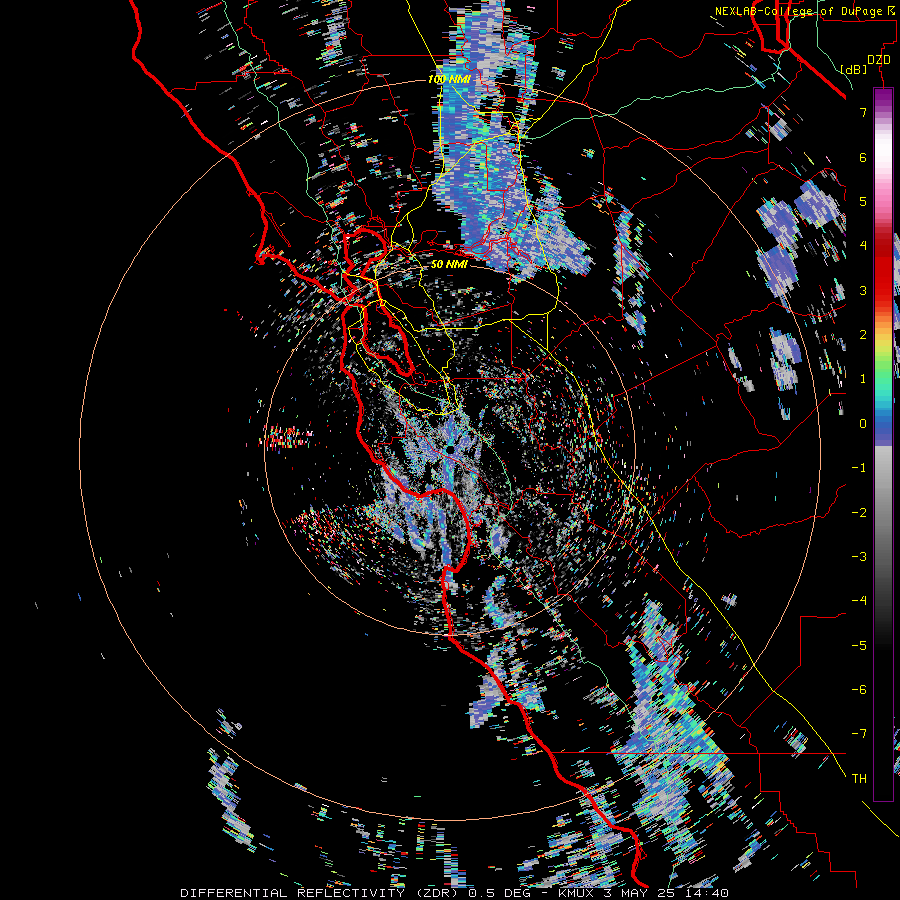The width and height of the screenshot is (900, 900).
Task: Click the purple top end of the color bar
Action: pos(883,98)
